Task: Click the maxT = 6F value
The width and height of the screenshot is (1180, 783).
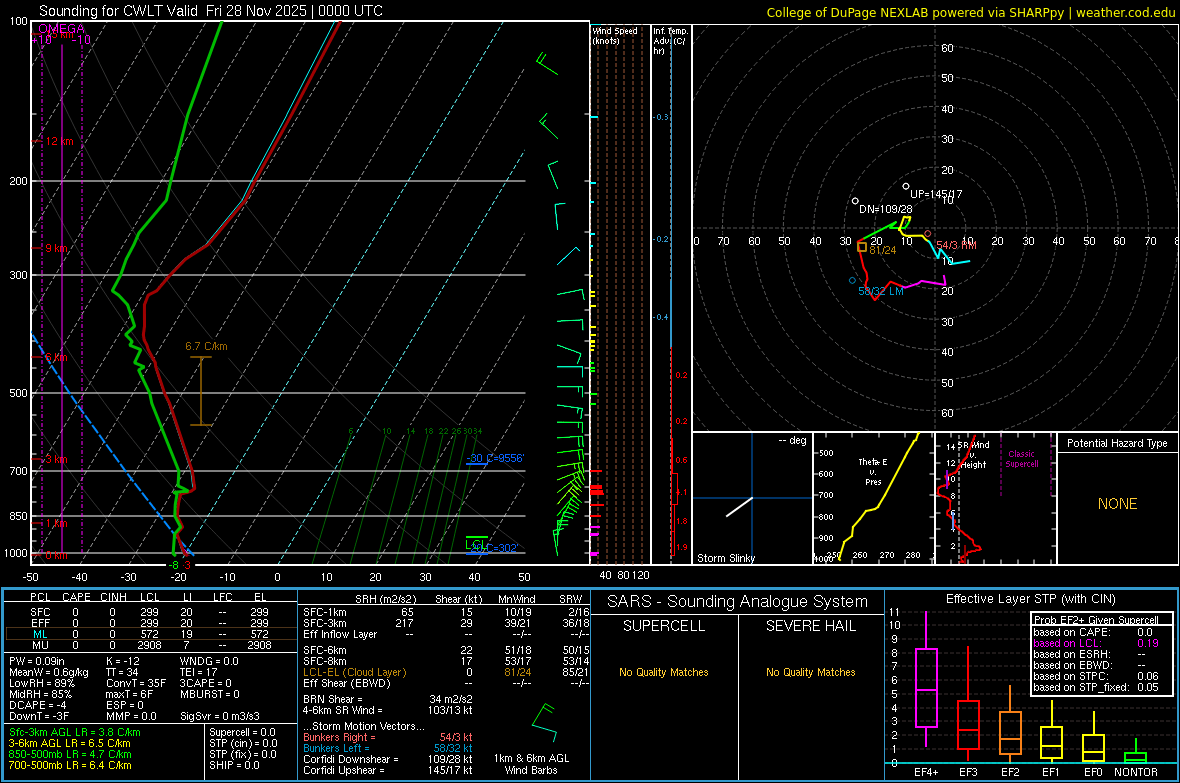Action: click(x=129, y=694)
